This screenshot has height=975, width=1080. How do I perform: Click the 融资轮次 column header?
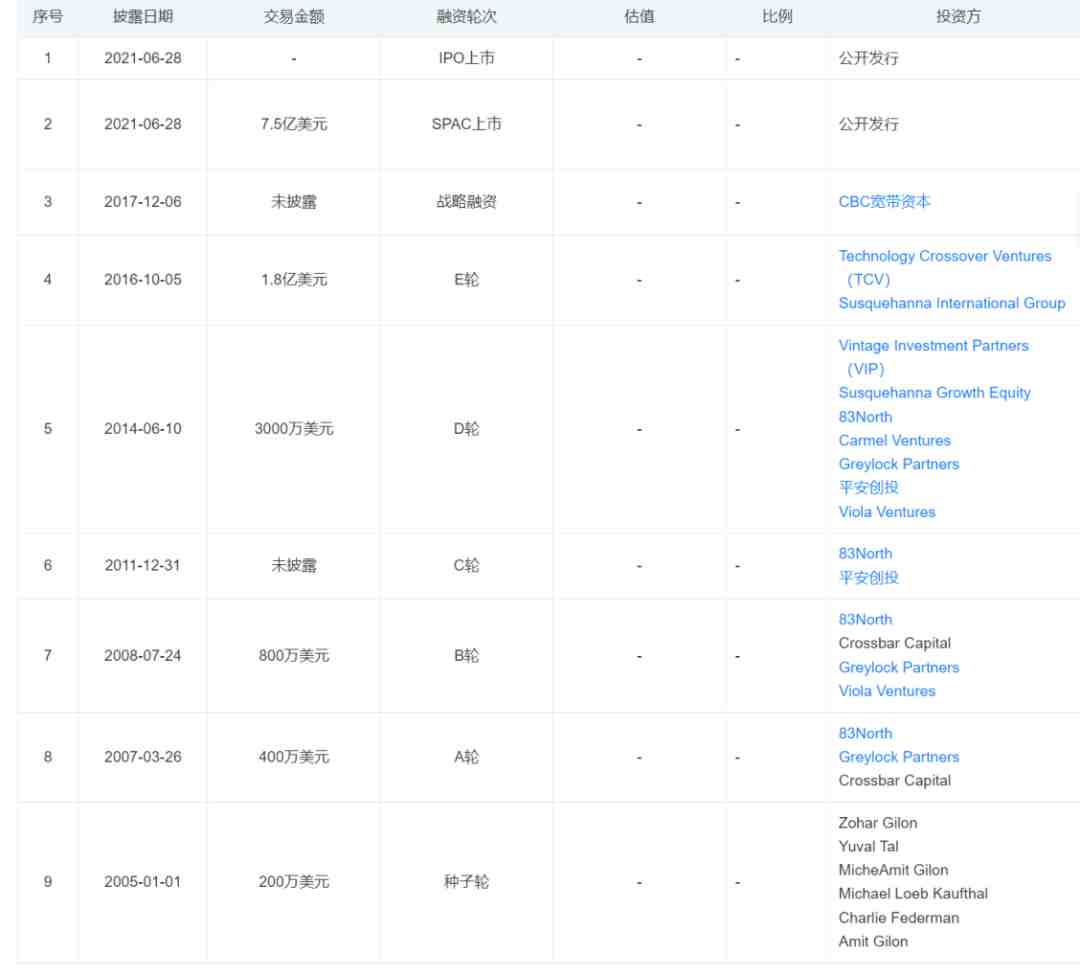click(466, 17)
